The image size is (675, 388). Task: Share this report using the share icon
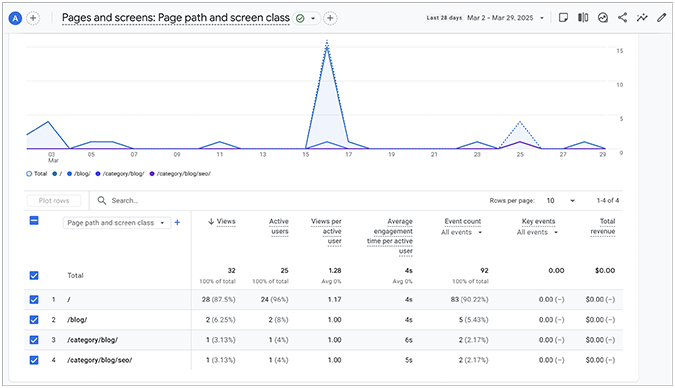[622, 18]
